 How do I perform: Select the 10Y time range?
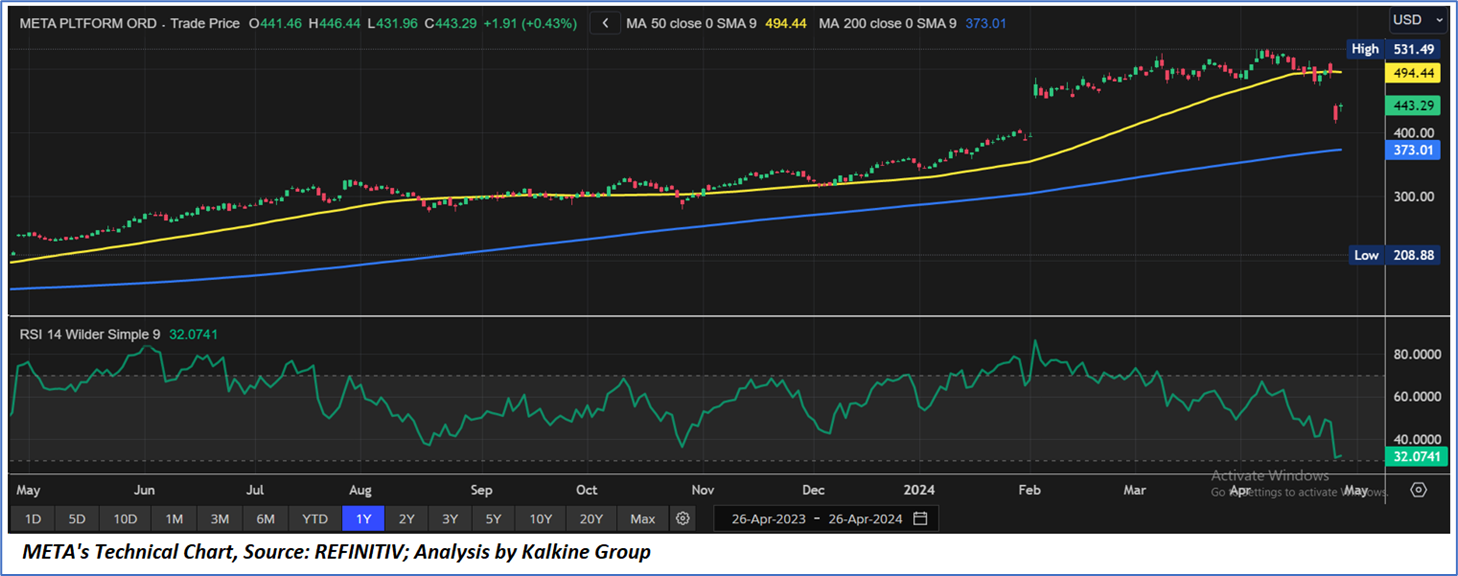(x=541, y=518)
